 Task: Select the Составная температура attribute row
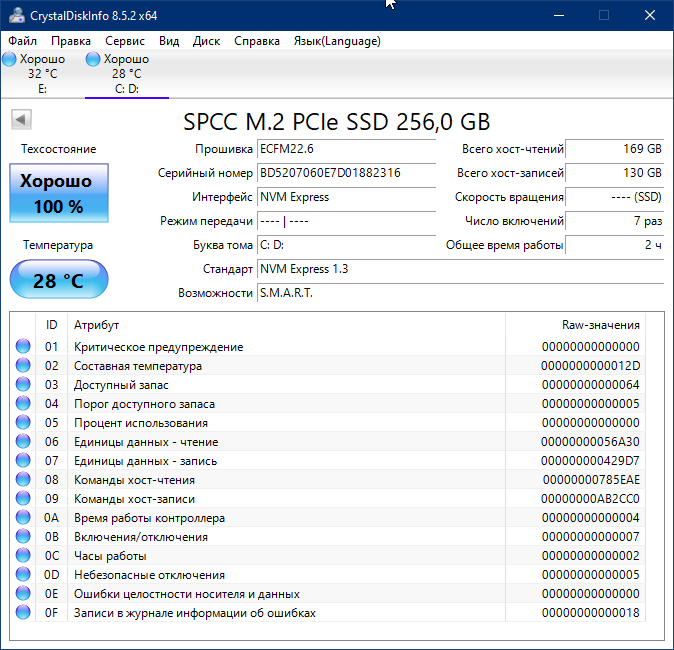328,365
